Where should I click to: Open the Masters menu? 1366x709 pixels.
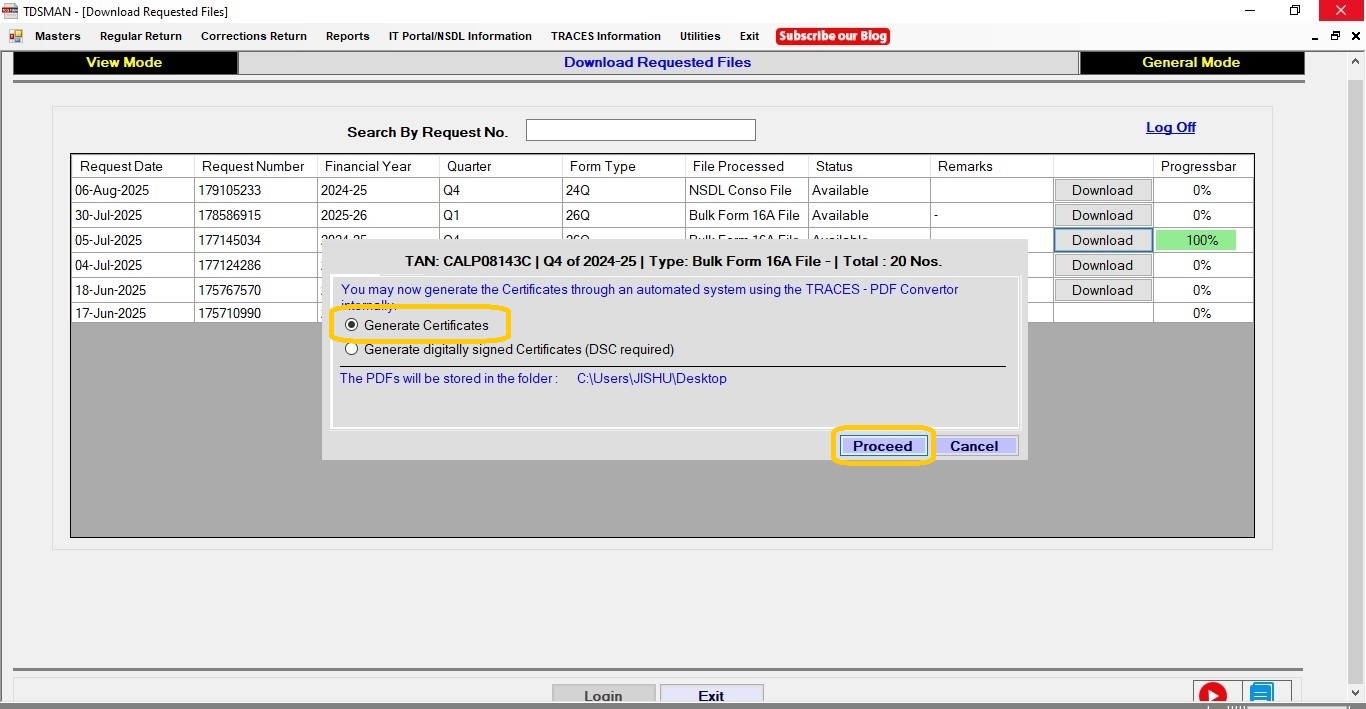pyautogui.click(x=57, y=36)
